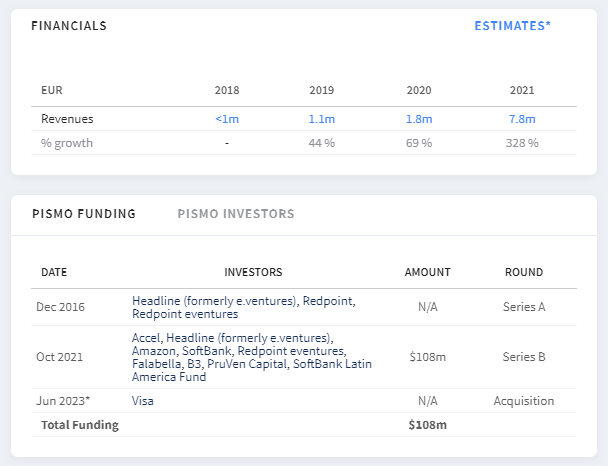The width and height of the screenshot is (608, 466).
Task: Open the B3 investor link
Action: (193, 364)
